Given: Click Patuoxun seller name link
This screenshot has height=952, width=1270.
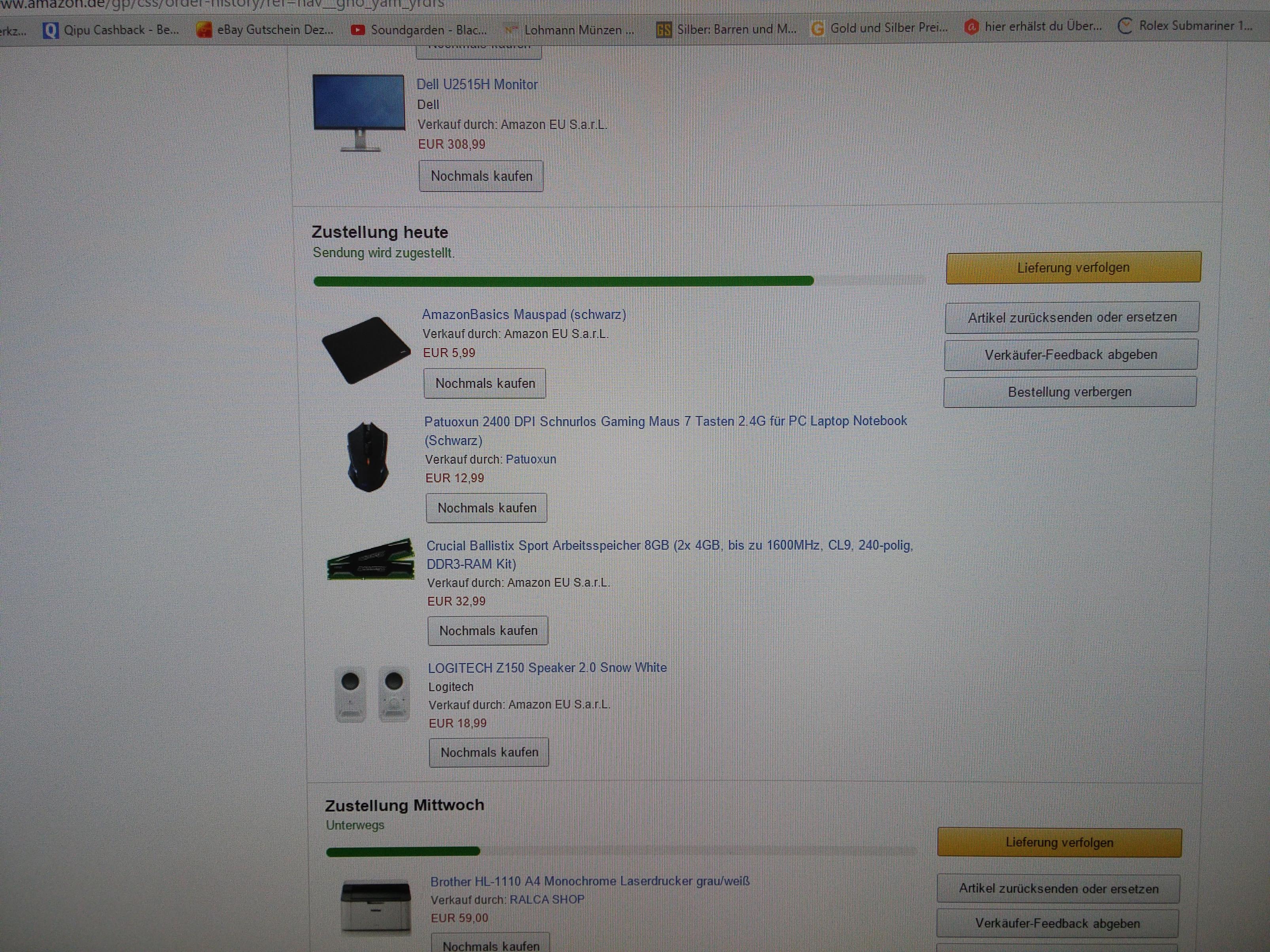Looking at the screenshot, I should pyautogui.click(x=531, y=460).
